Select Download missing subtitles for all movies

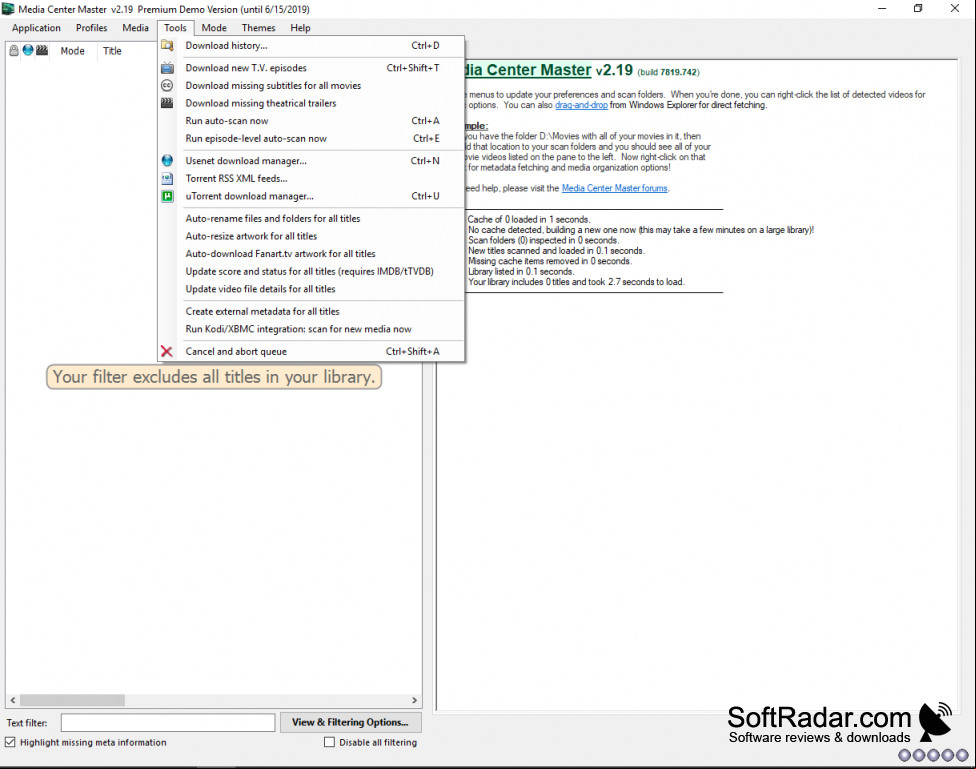coord(311,85)
